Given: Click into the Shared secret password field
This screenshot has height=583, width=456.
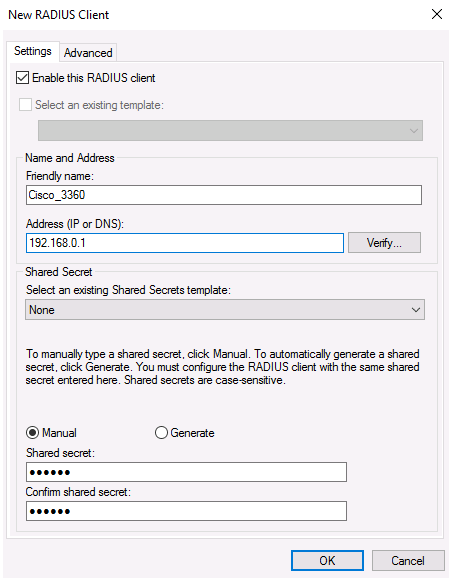Looking at the screenshot, I should point(186,472).
